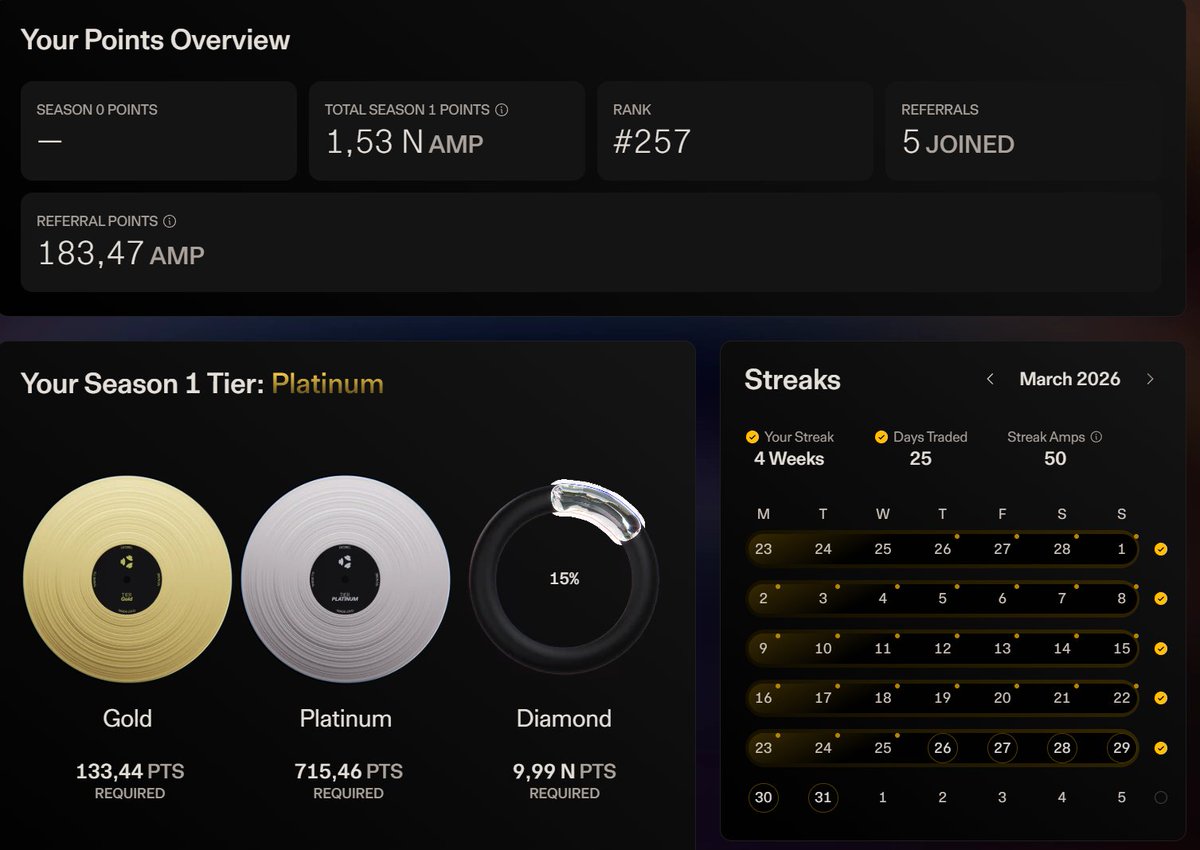Click the week-complete check for week of 23 February
The height and width of the screenshot is (850, 1200).
[1160, 549]
